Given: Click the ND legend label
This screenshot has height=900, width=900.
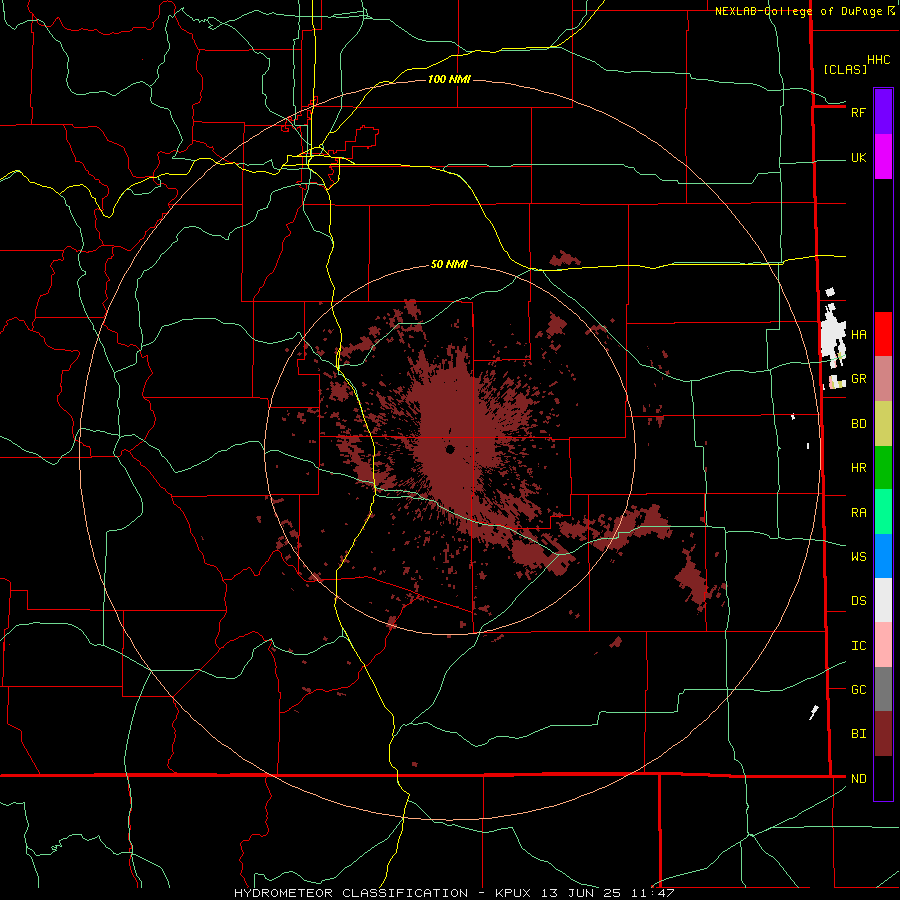Looking at the screenshot, I should [x=858, y=778].
